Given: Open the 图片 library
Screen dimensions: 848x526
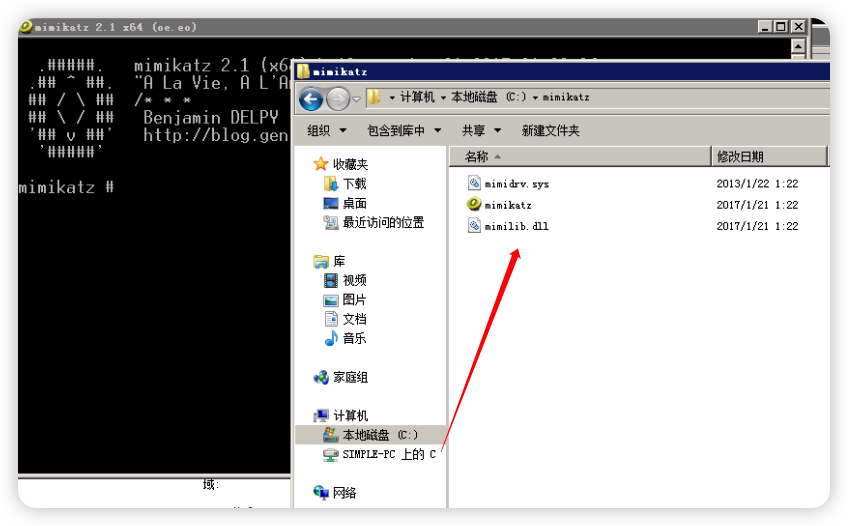Looking at the screenshot, I should coord(354,299).
